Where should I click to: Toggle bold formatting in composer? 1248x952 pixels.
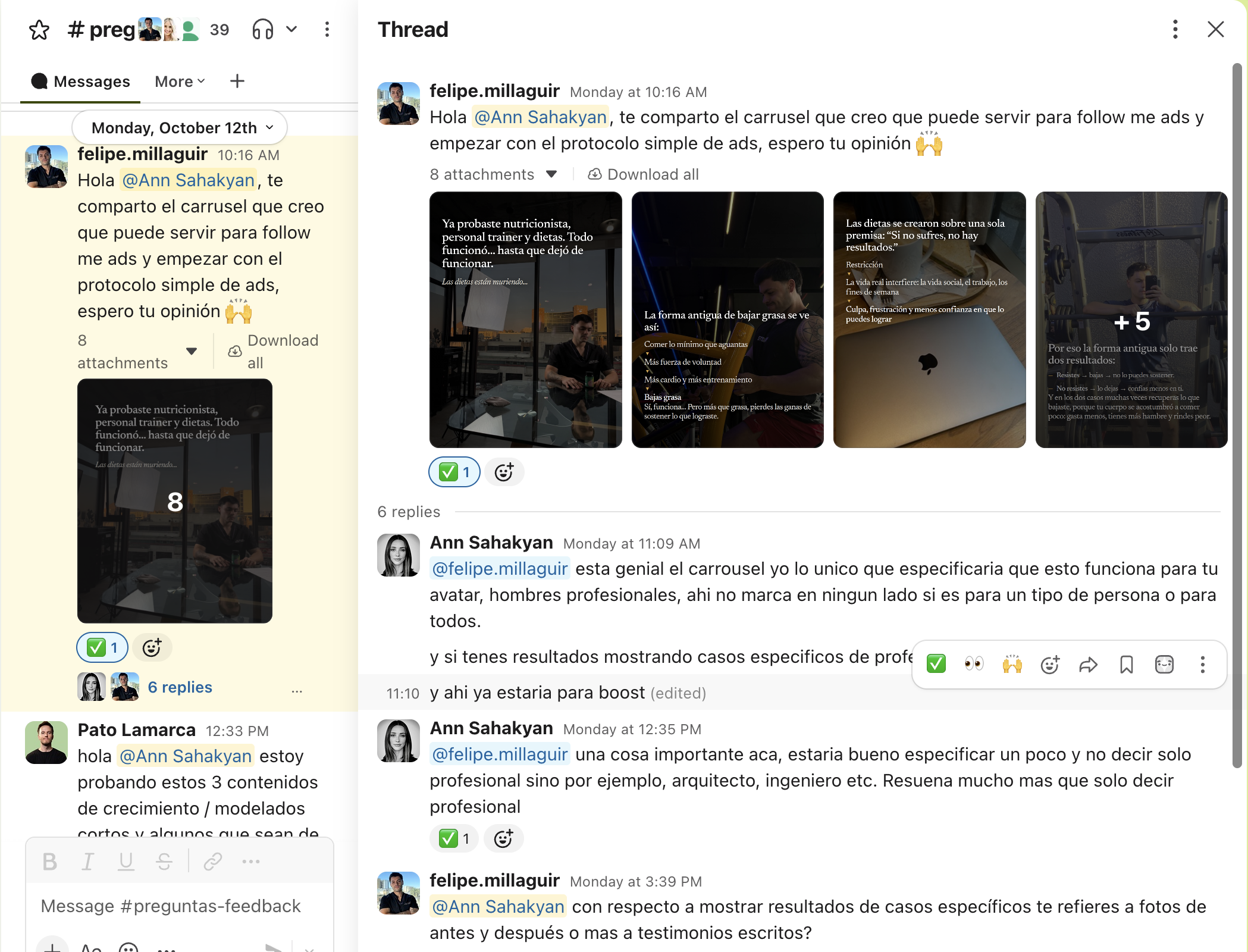point(50,861)
